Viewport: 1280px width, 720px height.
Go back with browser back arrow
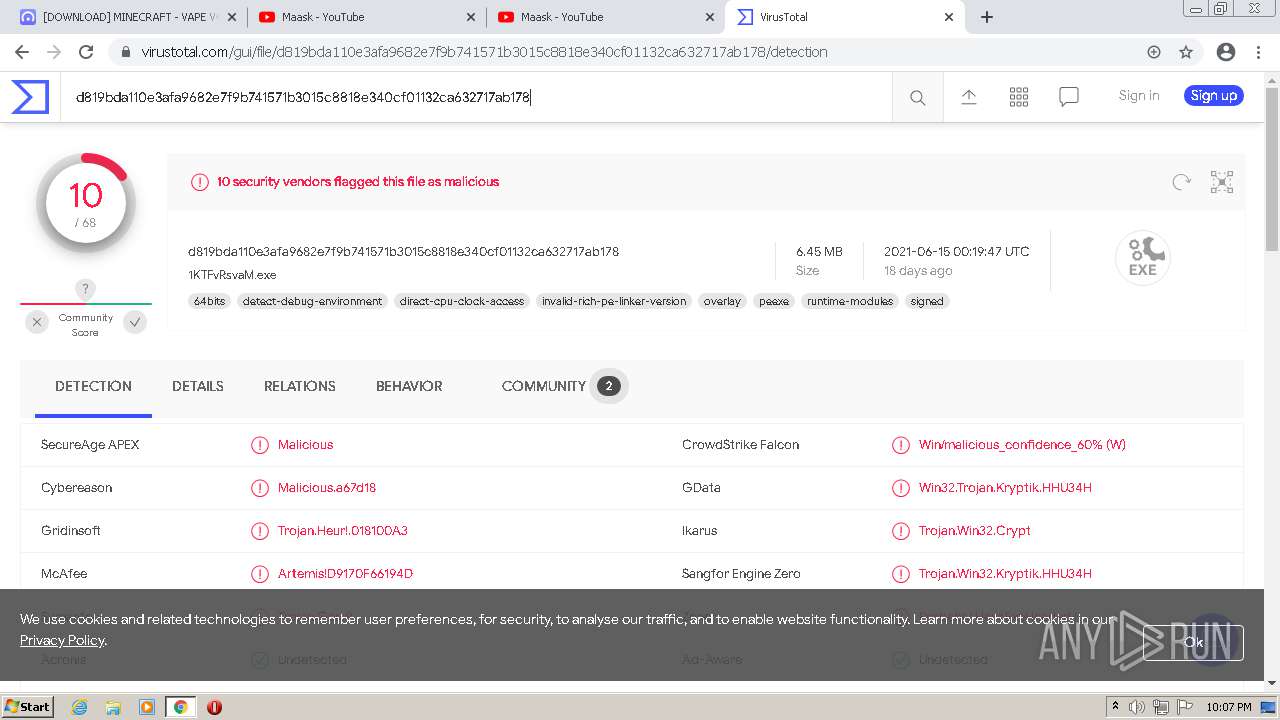22,52
